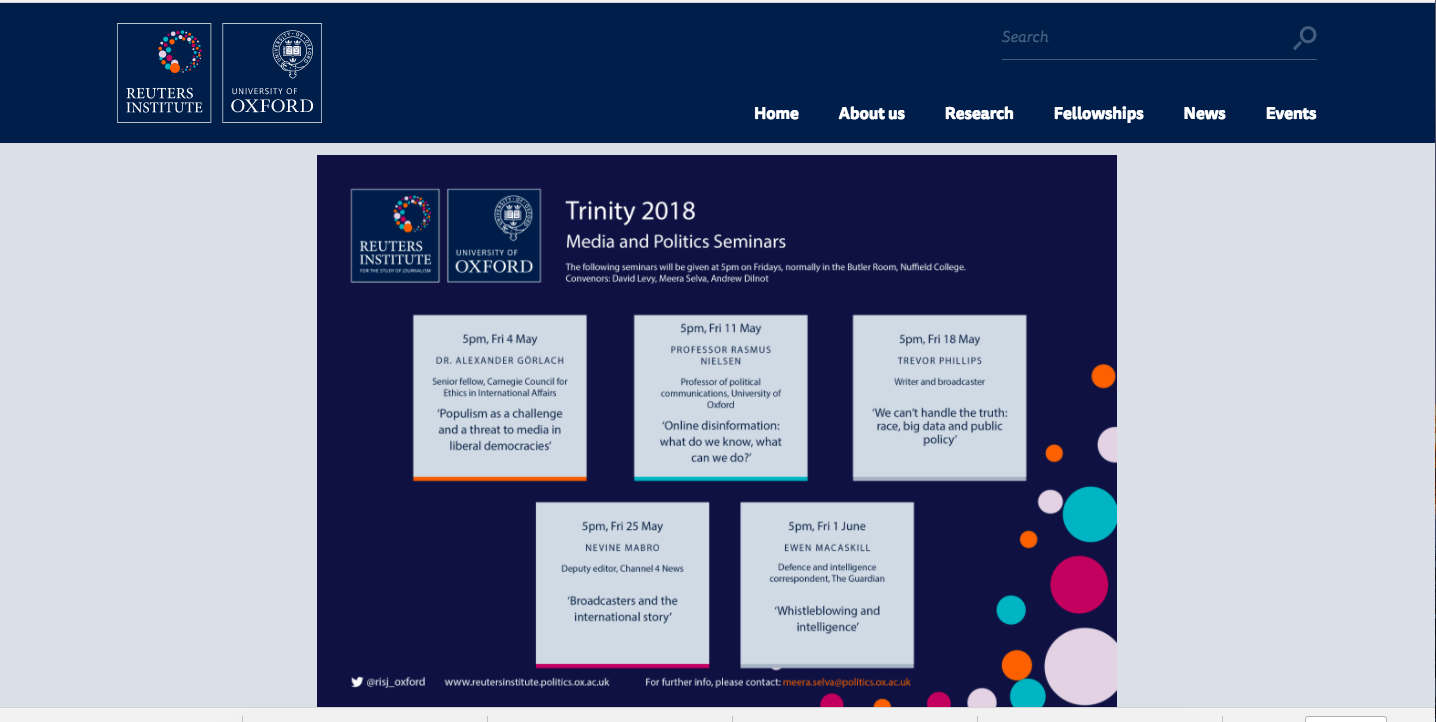Click the Oxford crest logo inside the poster
Screen dimensions: 1436x722
494,236
